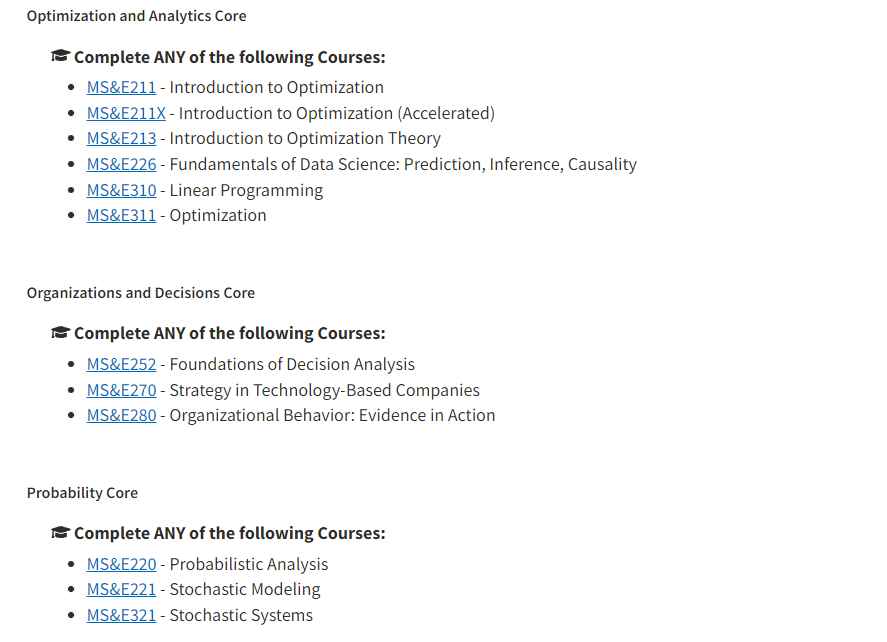887x642 pixels.
Task: Open the MS&E311 Optimization link
Action: tap(121, 216)
